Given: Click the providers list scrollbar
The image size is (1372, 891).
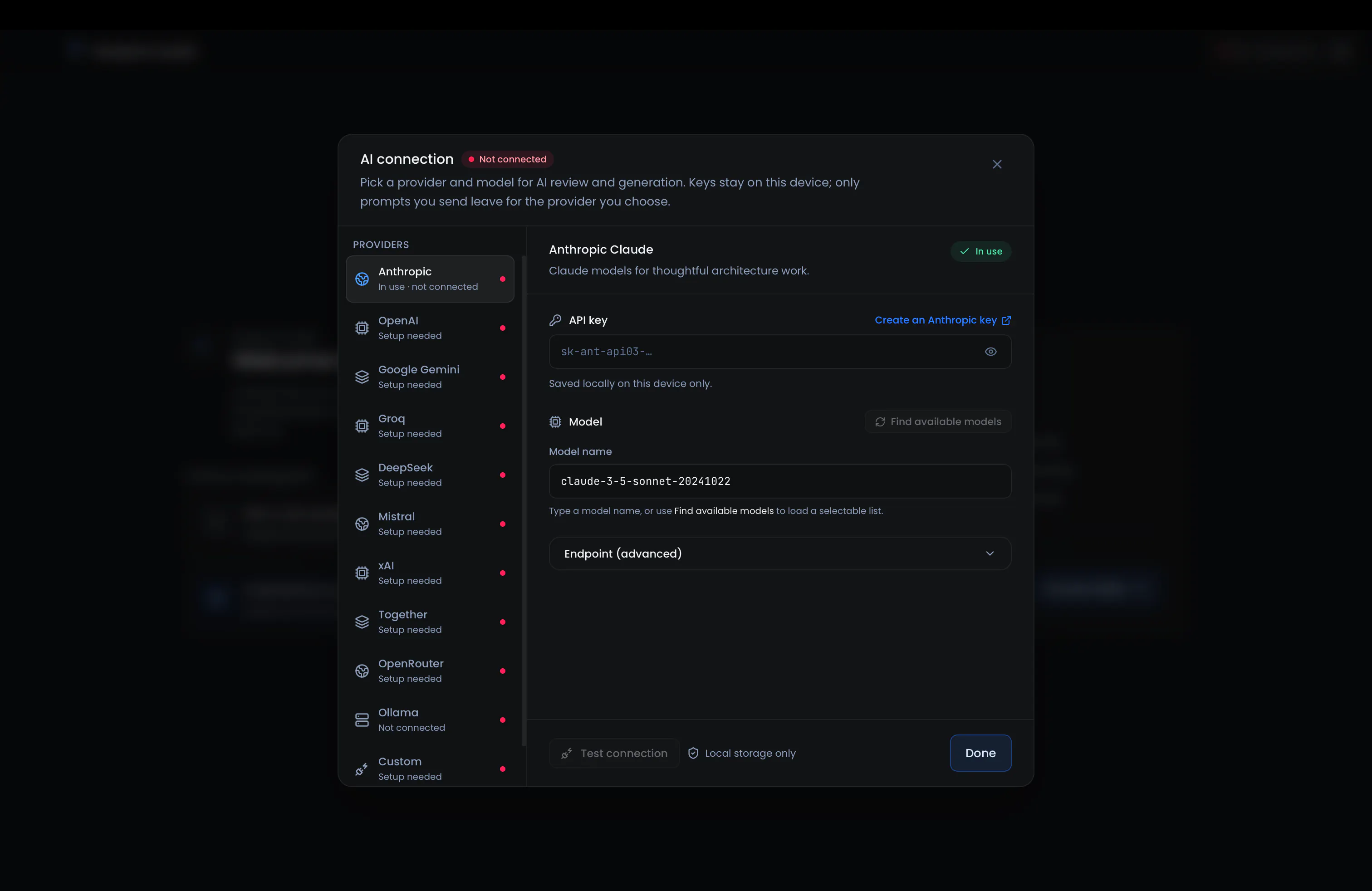Looking at the screenshot, I should 524,501.
